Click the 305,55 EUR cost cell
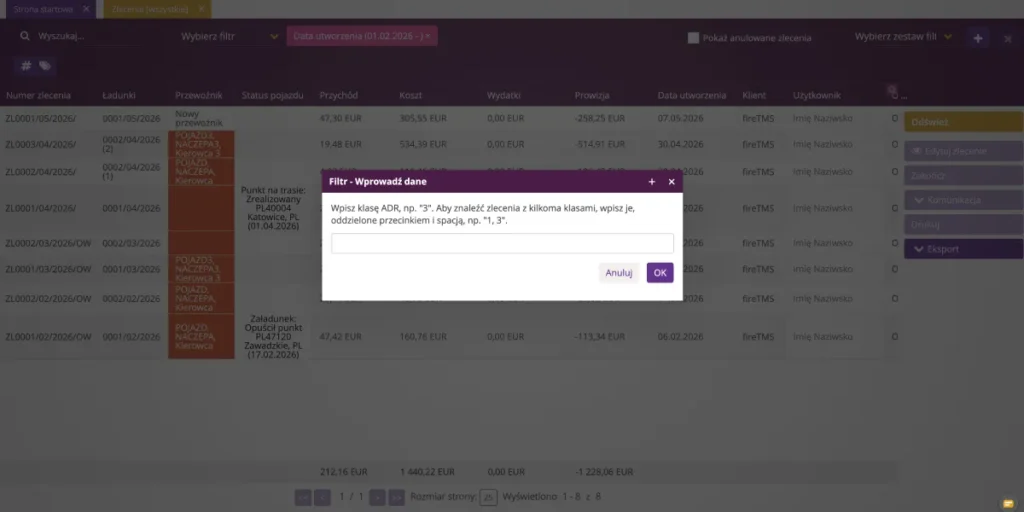 pyautogui.click(x=423, y=118)
